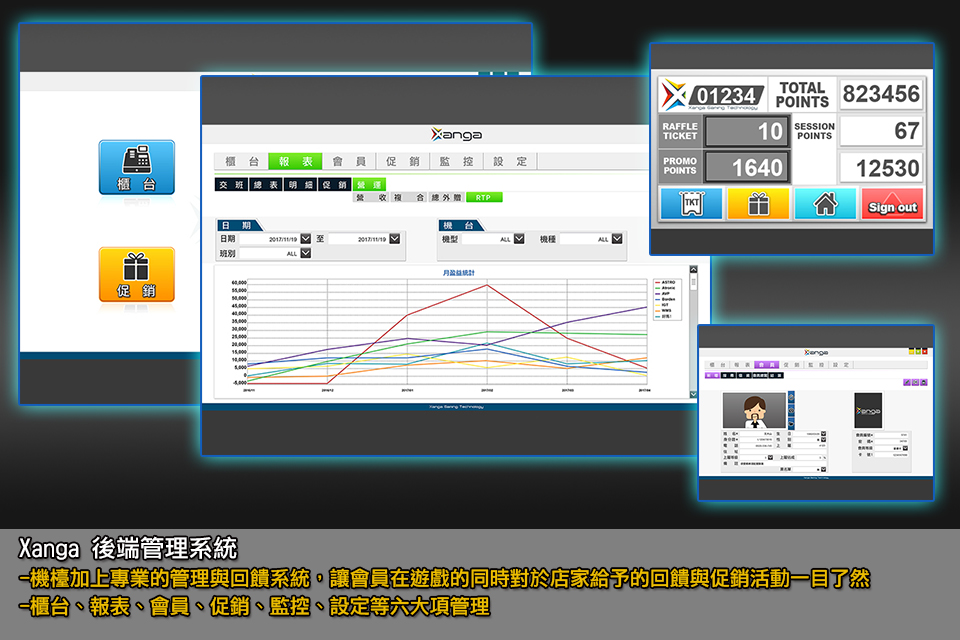Select the member avatar photo

coord(754,410)
